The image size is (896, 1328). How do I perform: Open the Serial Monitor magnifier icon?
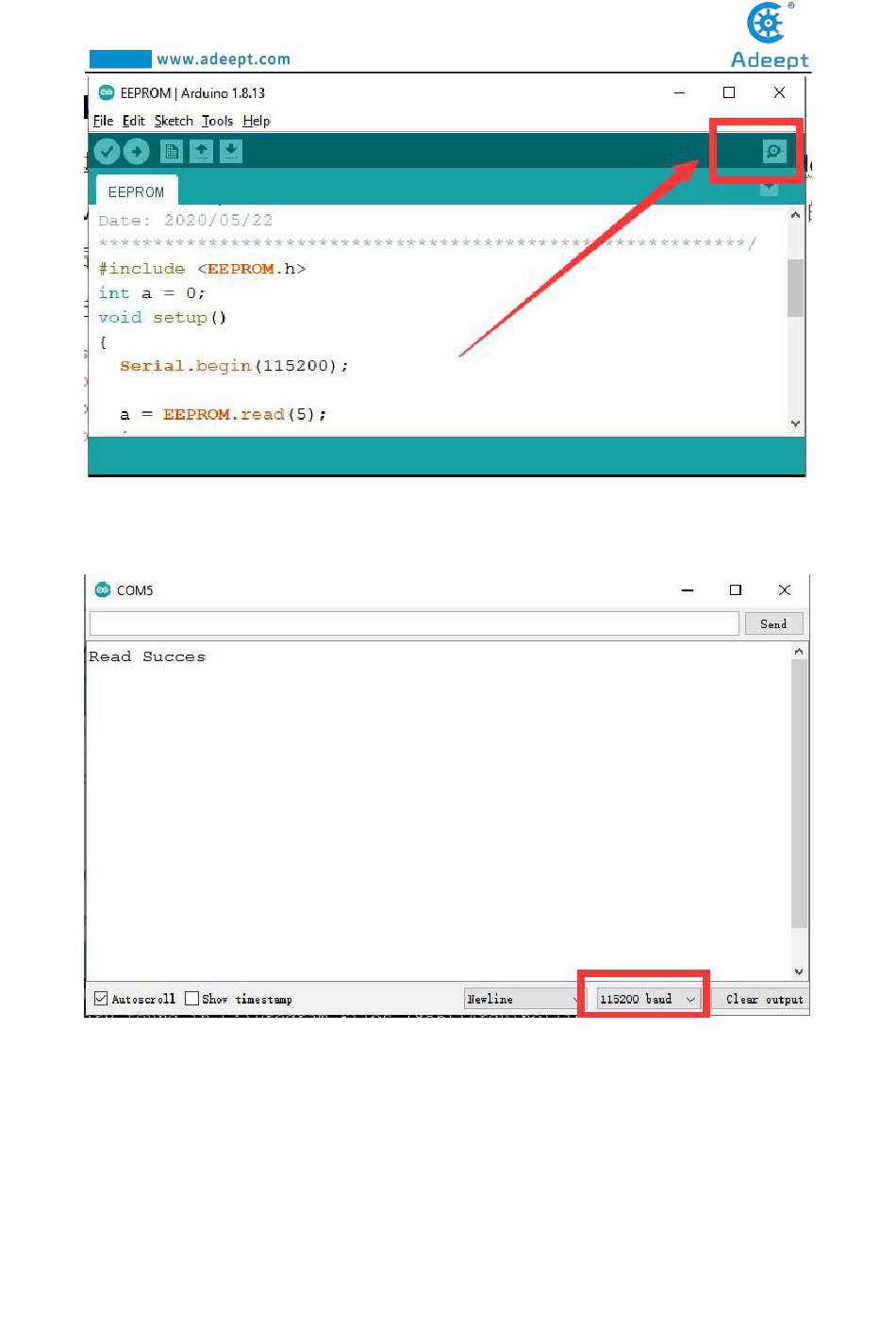(x=773, y=151)
